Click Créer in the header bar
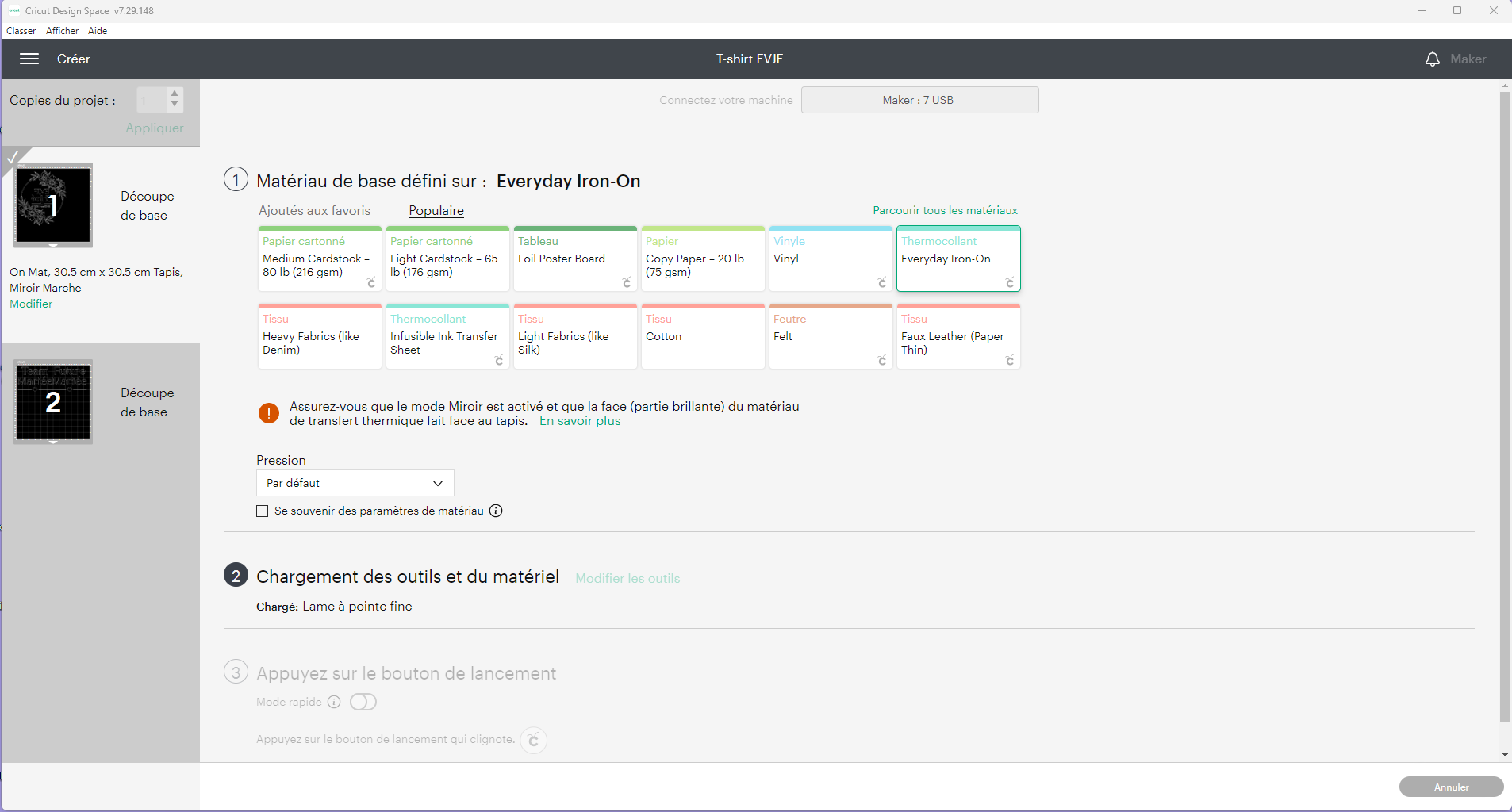 coord(73,59)
